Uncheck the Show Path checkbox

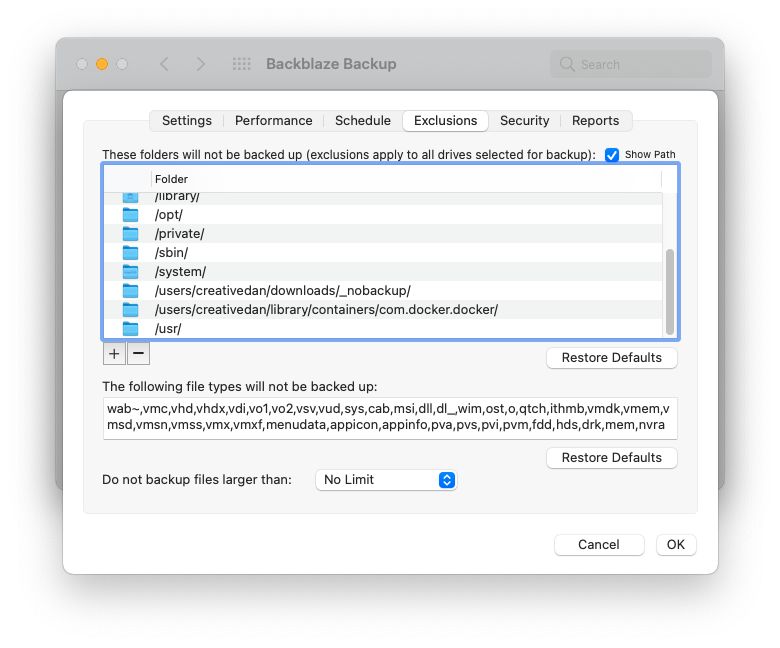(612, 155)
